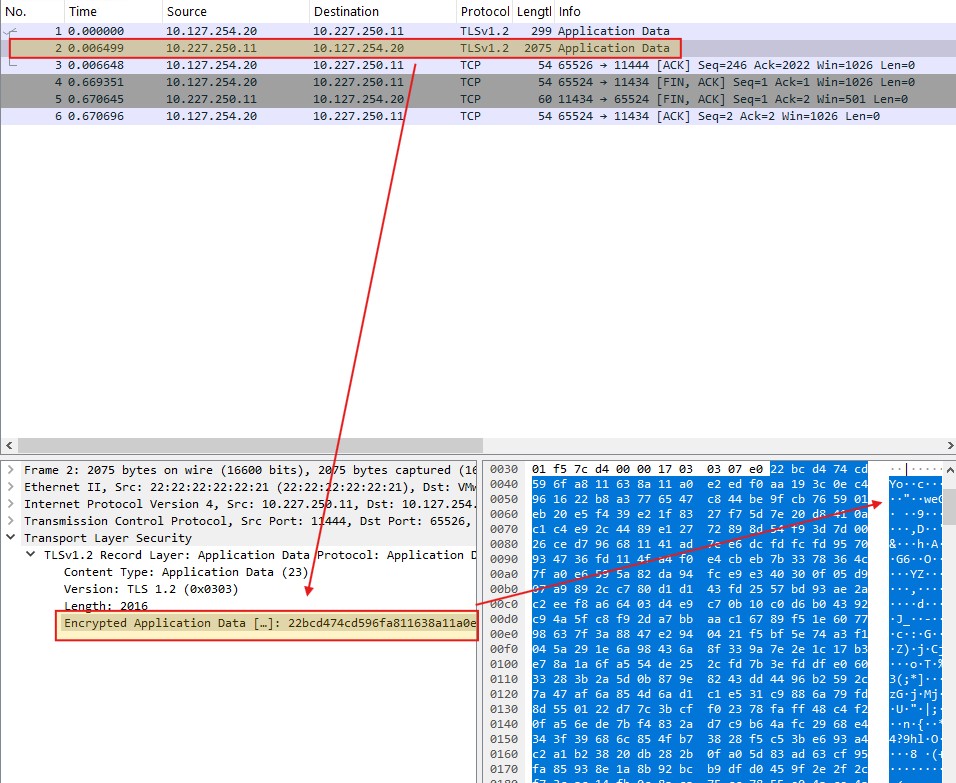Expand Transmission Control Protocol node
This screenshot has height=783, width=956.
[x=10, y=521]
